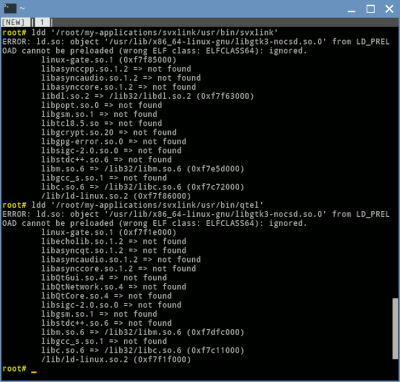Click libc.so.6 line with address 0xf7c72000
The height and width of the screenshot is (382, 400).
pos(143,187)
